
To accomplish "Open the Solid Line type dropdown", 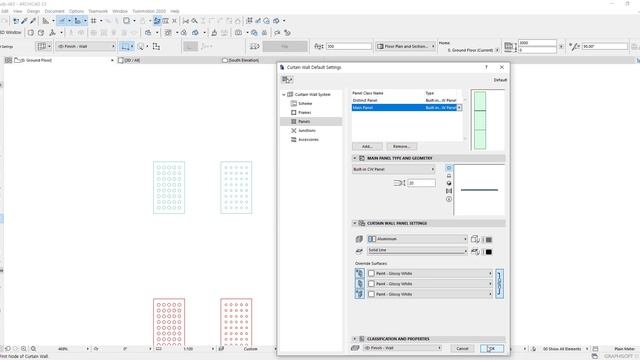I will tap(417, 250).
